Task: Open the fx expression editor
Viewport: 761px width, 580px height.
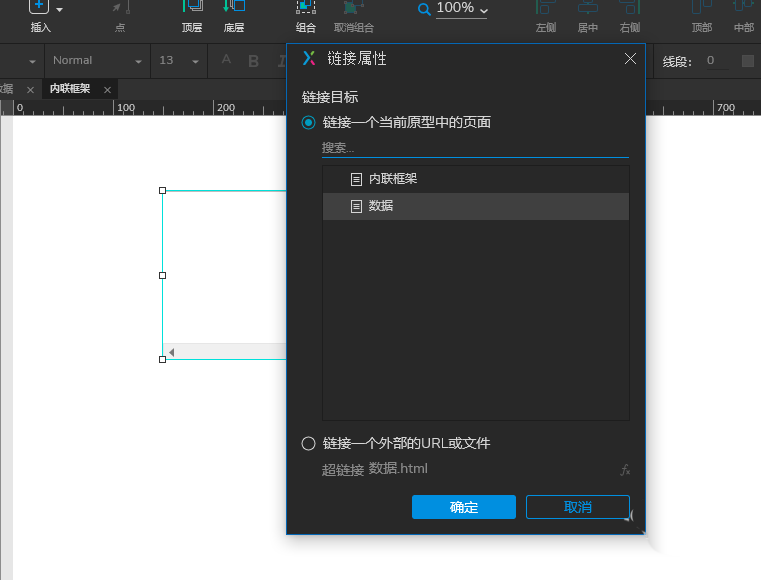Action: click(x=625, y=470)
